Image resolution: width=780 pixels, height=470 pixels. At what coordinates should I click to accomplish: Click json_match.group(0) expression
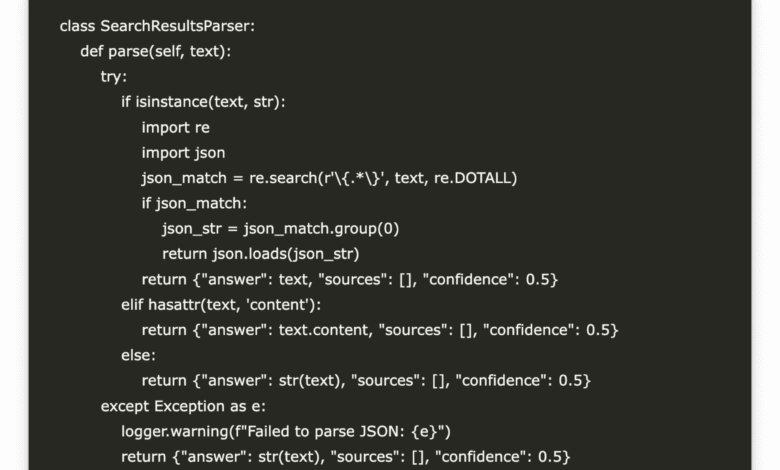321,228
